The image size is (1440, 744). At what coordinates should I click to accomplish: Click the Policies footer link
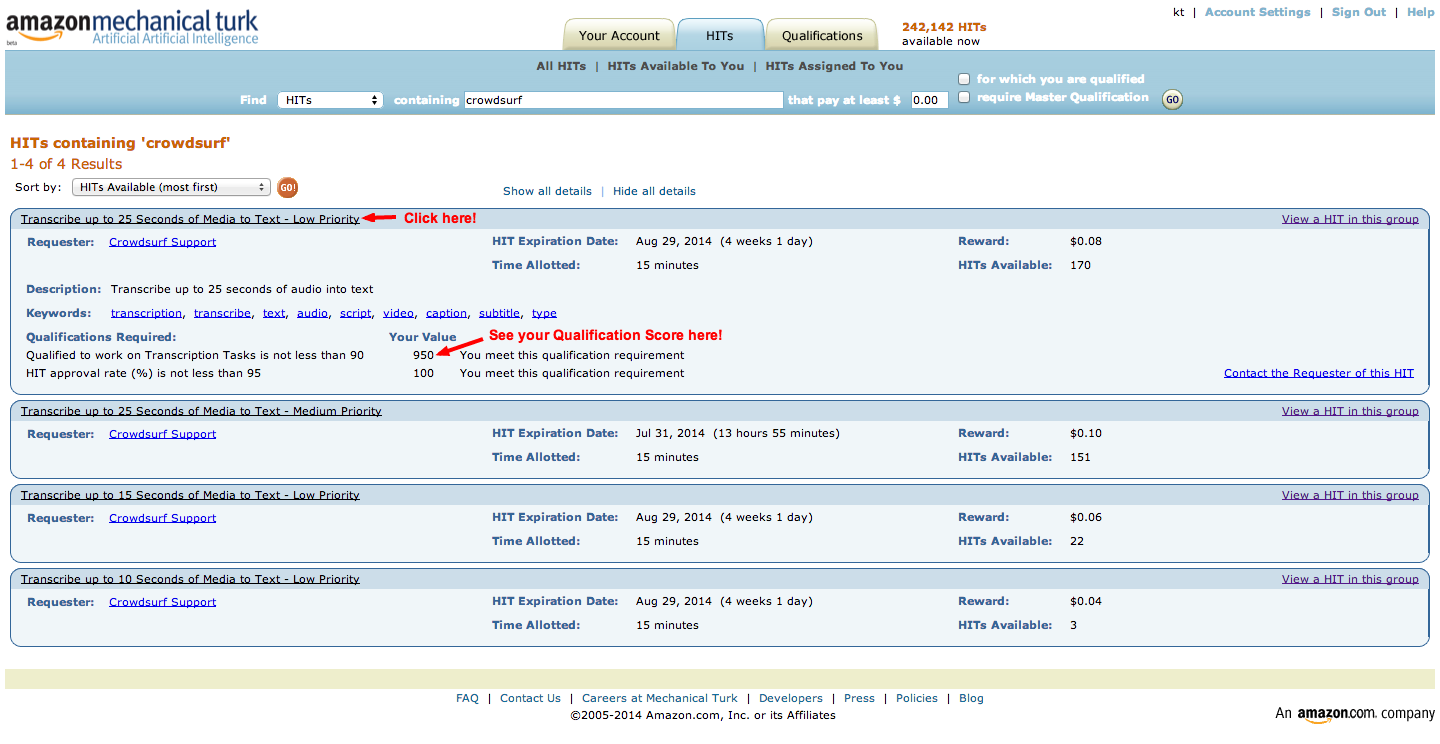pos(917,698)
